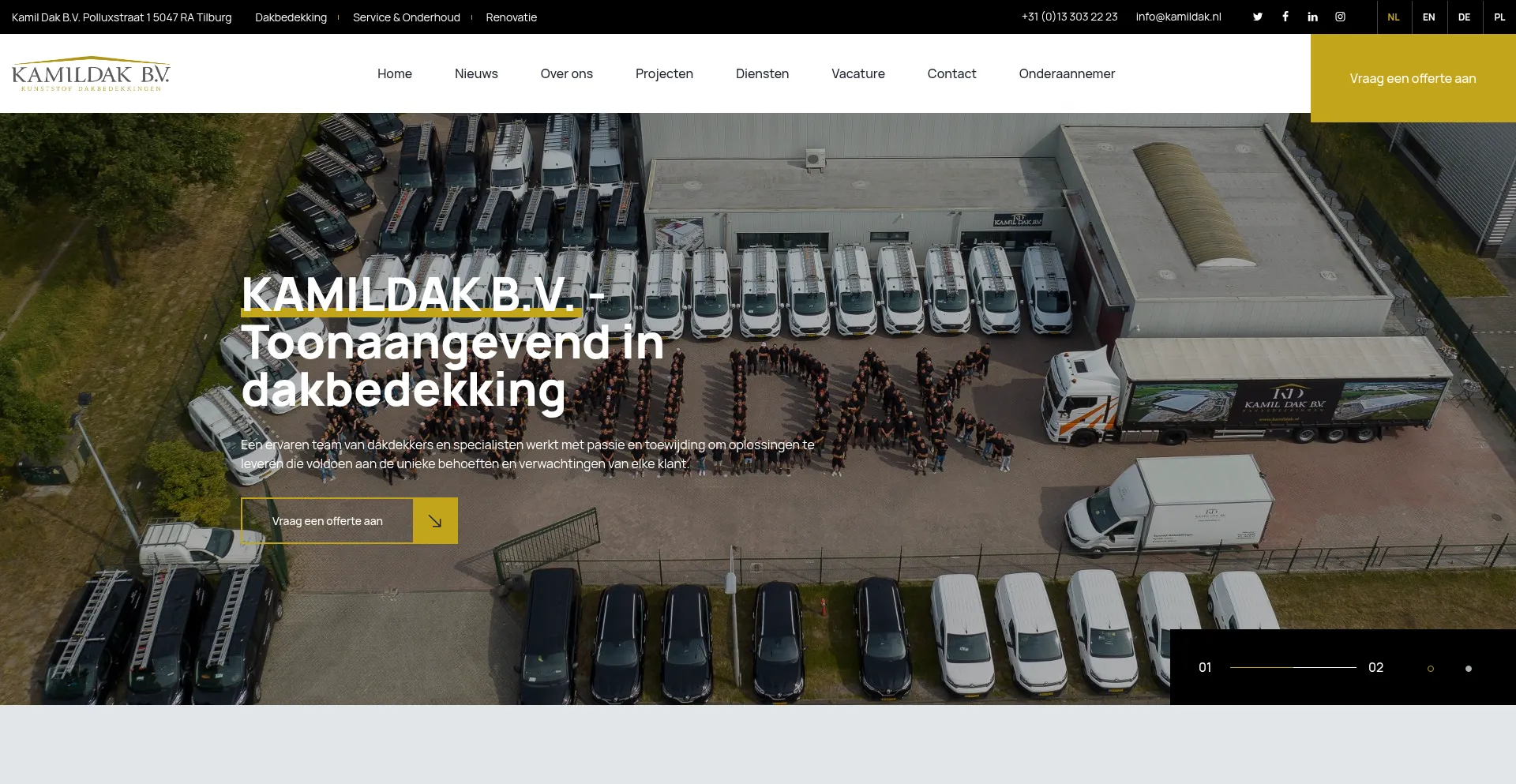Open the Instagram social icon
The image size is (1516, 784).
pyautogui.click(x=1340, y=17)
